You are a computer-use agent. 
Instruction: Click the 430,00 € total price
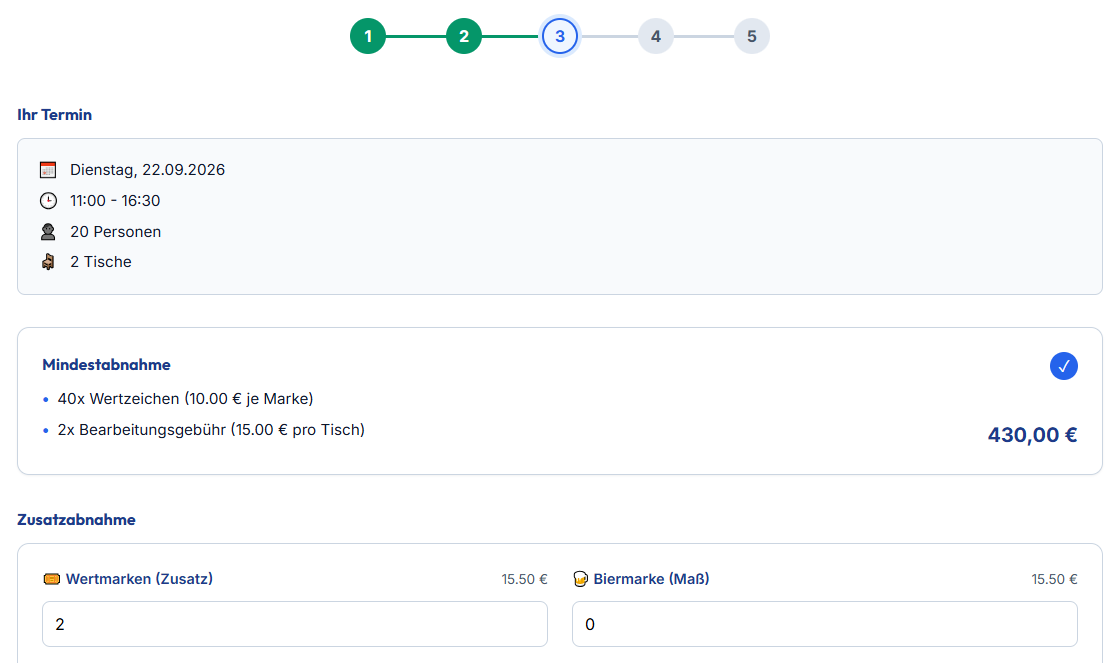click(1032, 435)
